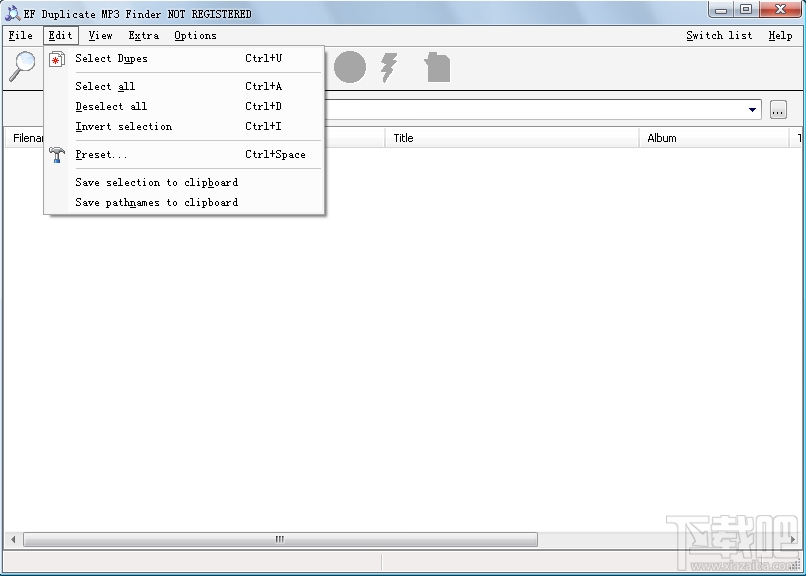Click the EF Duplicate MP3 Finder title icon

click(12, 12)
